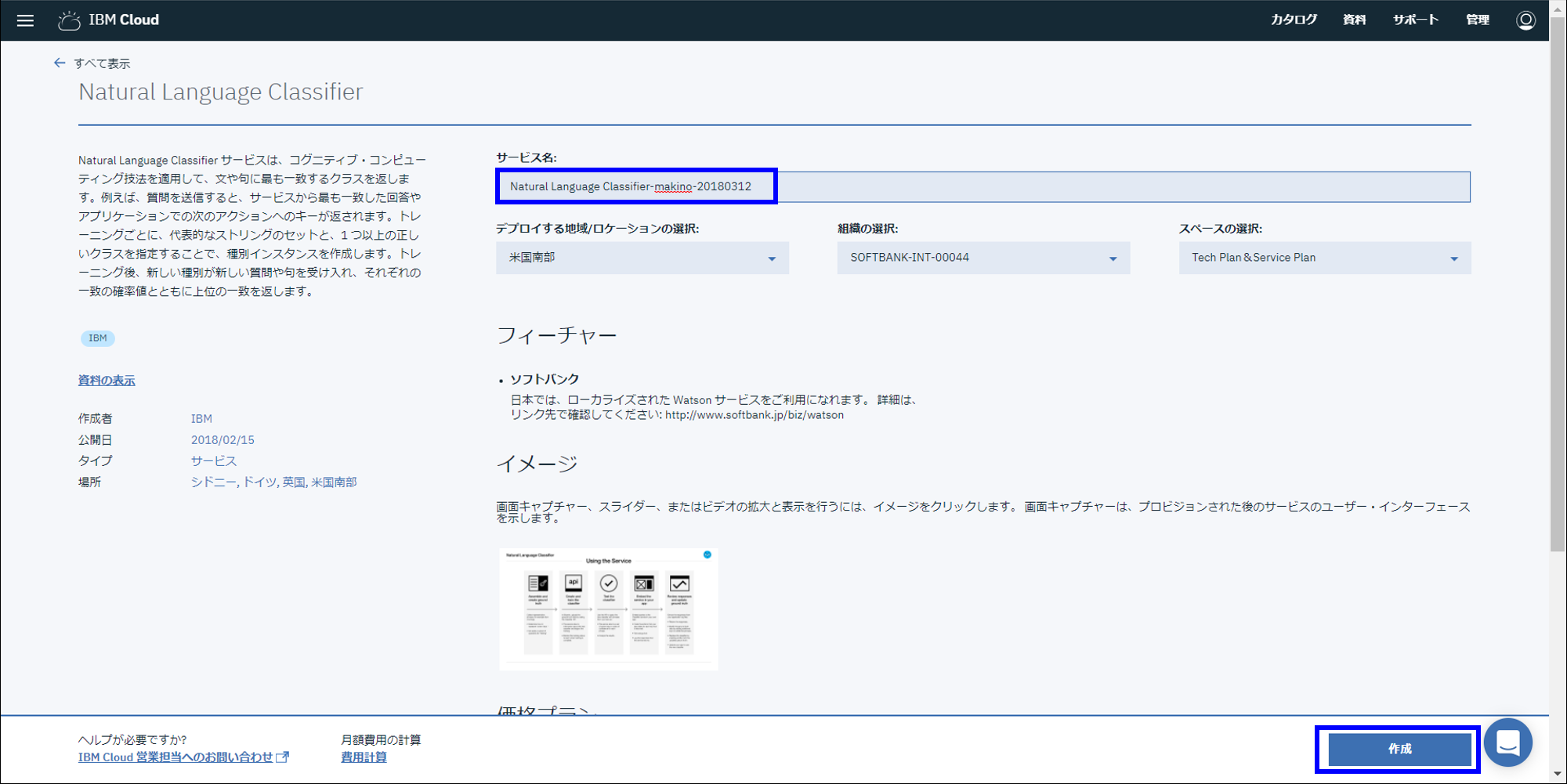Click the イメージ section heading
Viewport: 1567px width, 784px height.
click(537, 464)
